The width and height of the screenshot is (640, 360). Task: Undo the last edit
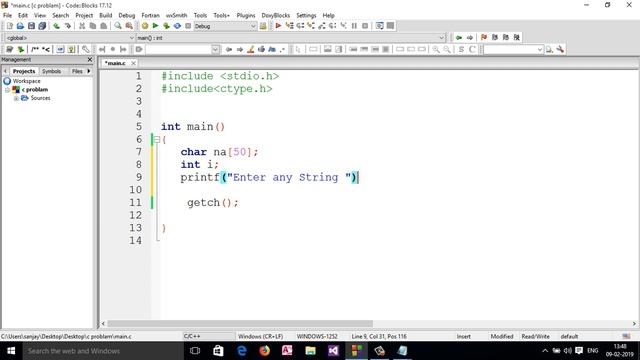point(57,26)
